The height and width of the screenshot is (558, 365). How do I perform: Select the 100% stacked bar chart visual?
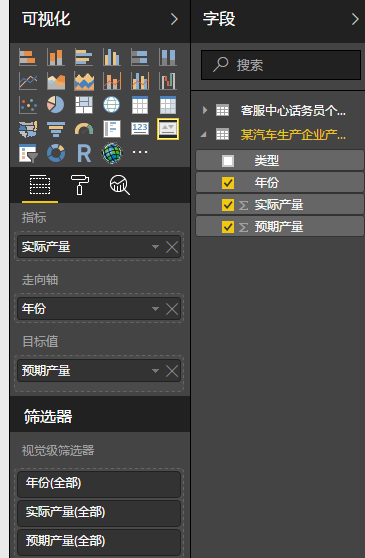click(x=140, y=57)
